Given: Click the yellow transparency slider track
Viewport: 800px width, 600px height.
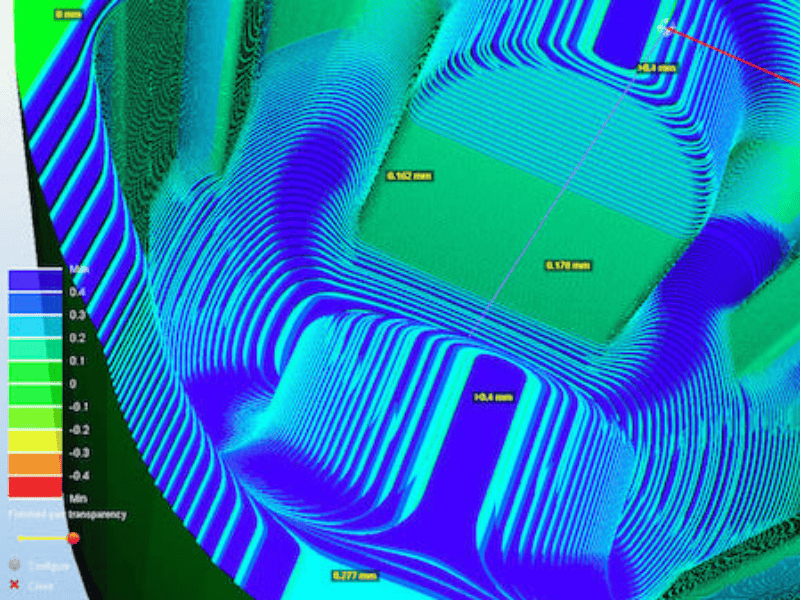Looking at the screenshot, I should click(x=42, y=538).
